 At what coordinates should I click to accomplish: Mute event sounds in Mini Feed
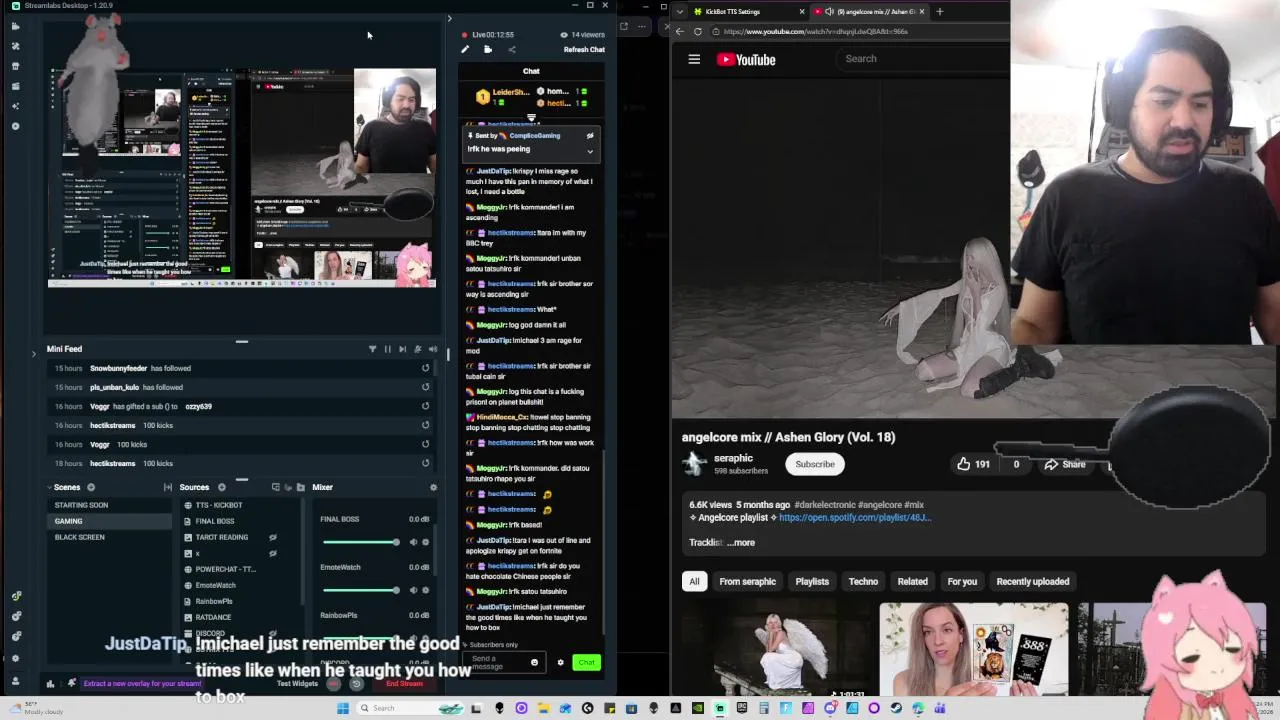[x=432, y=349]
